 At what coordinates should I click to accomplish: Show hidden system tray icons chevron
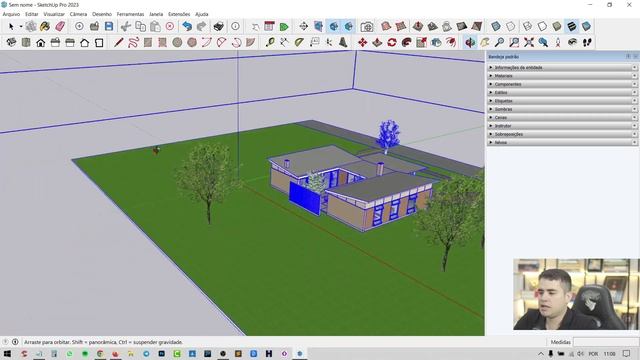(x=541, y=353)
